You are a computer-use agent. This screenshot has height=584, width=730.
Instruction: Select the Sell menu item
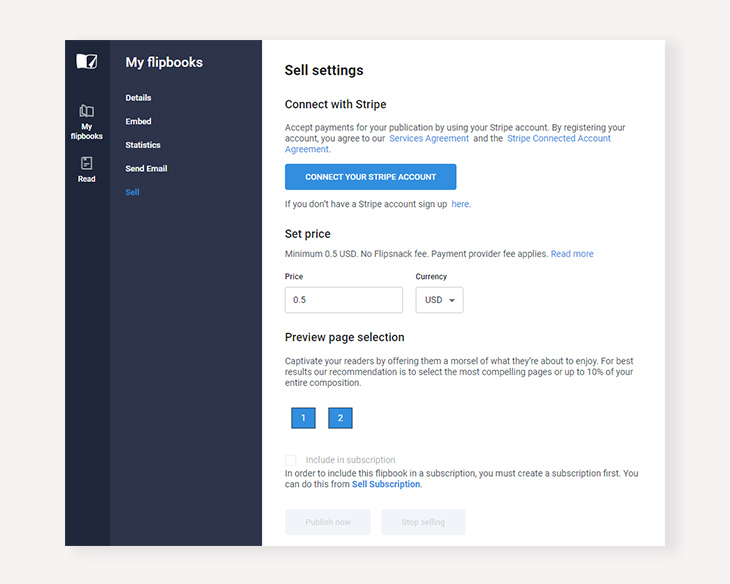click(132, 192)
